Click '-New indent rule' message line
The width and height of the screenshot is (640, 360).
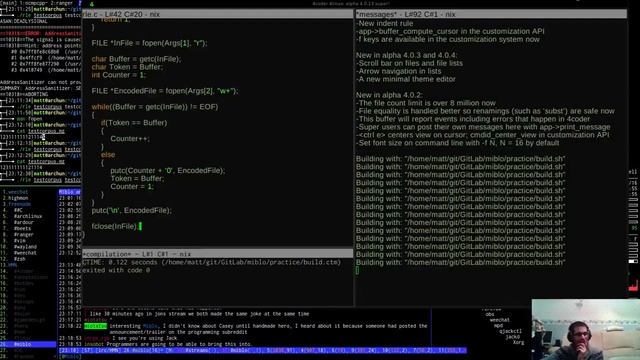pos(384,23)
